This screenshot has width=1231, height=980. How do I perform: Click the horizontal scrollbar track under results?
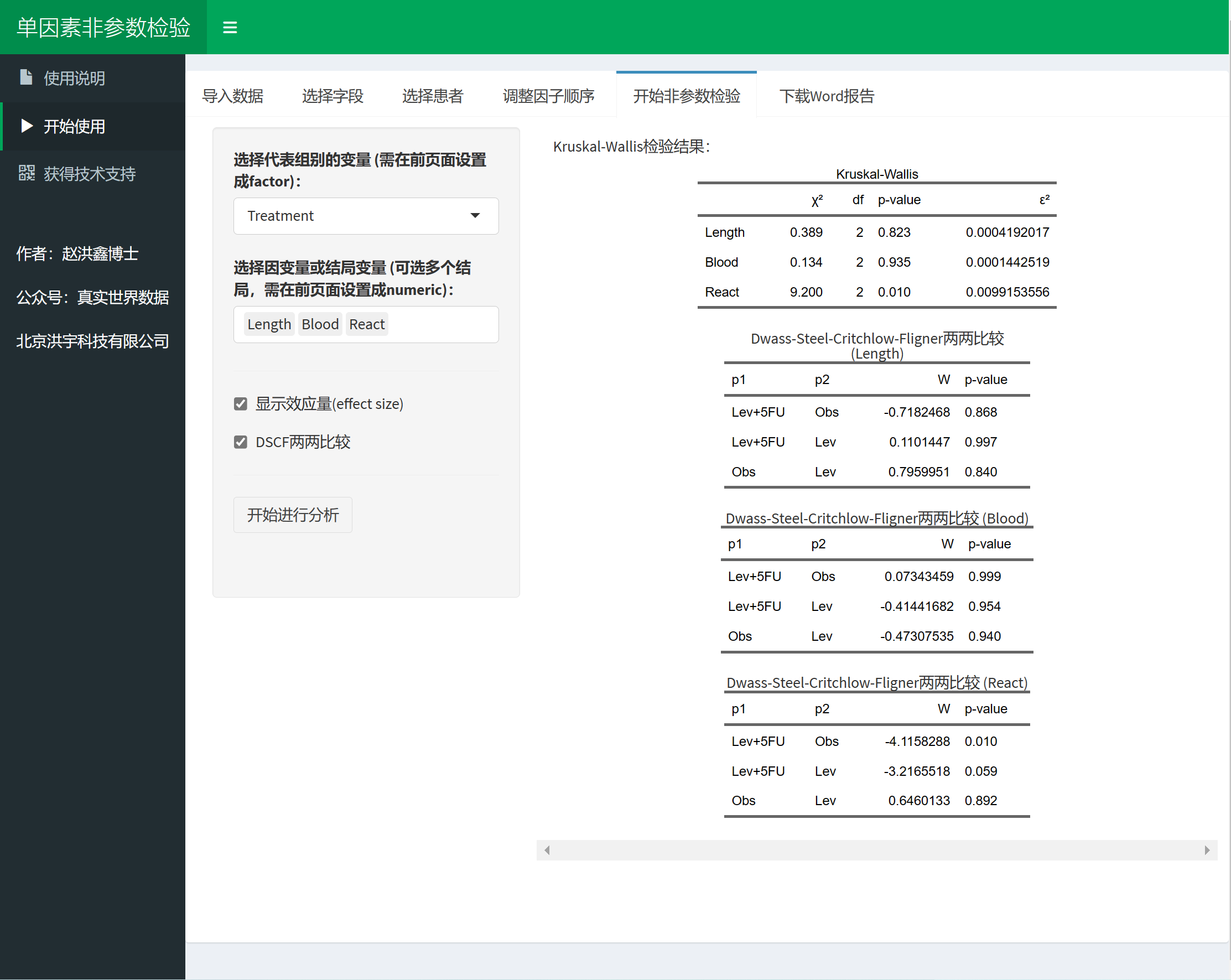[x=876, y=850]
